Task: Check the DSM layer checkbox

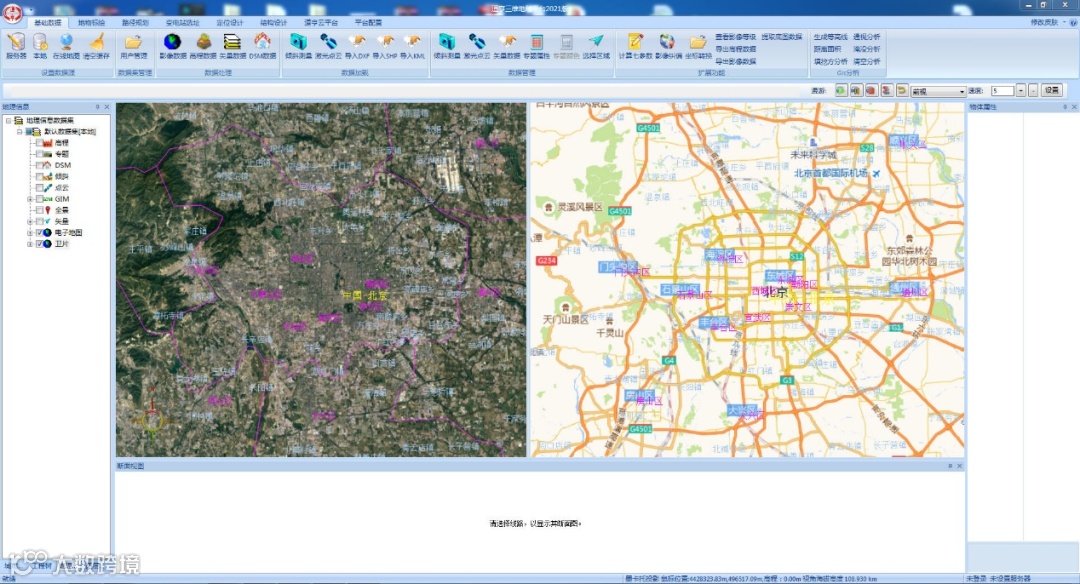Action: [x=39, y=165]
